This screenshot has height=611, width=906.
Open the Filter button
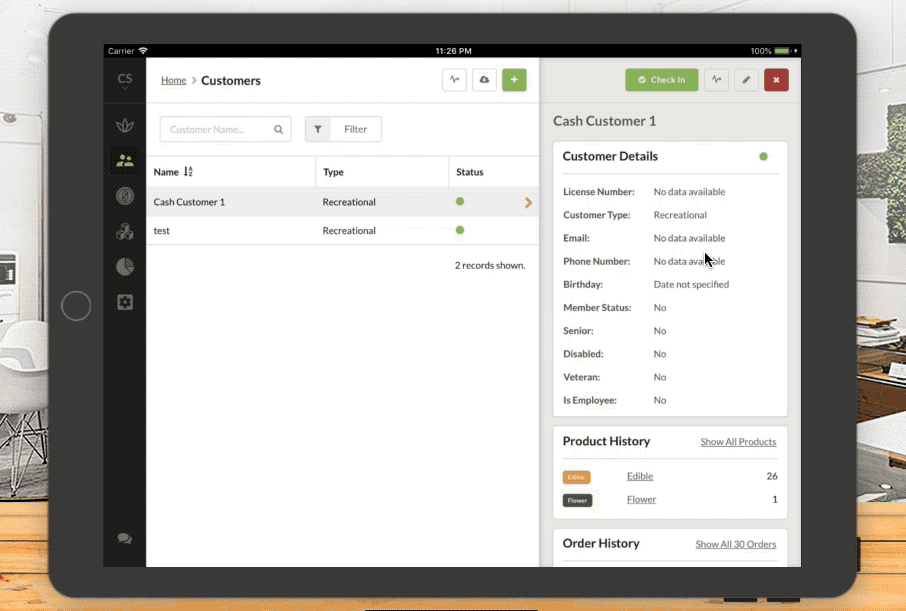click(343, 129)
